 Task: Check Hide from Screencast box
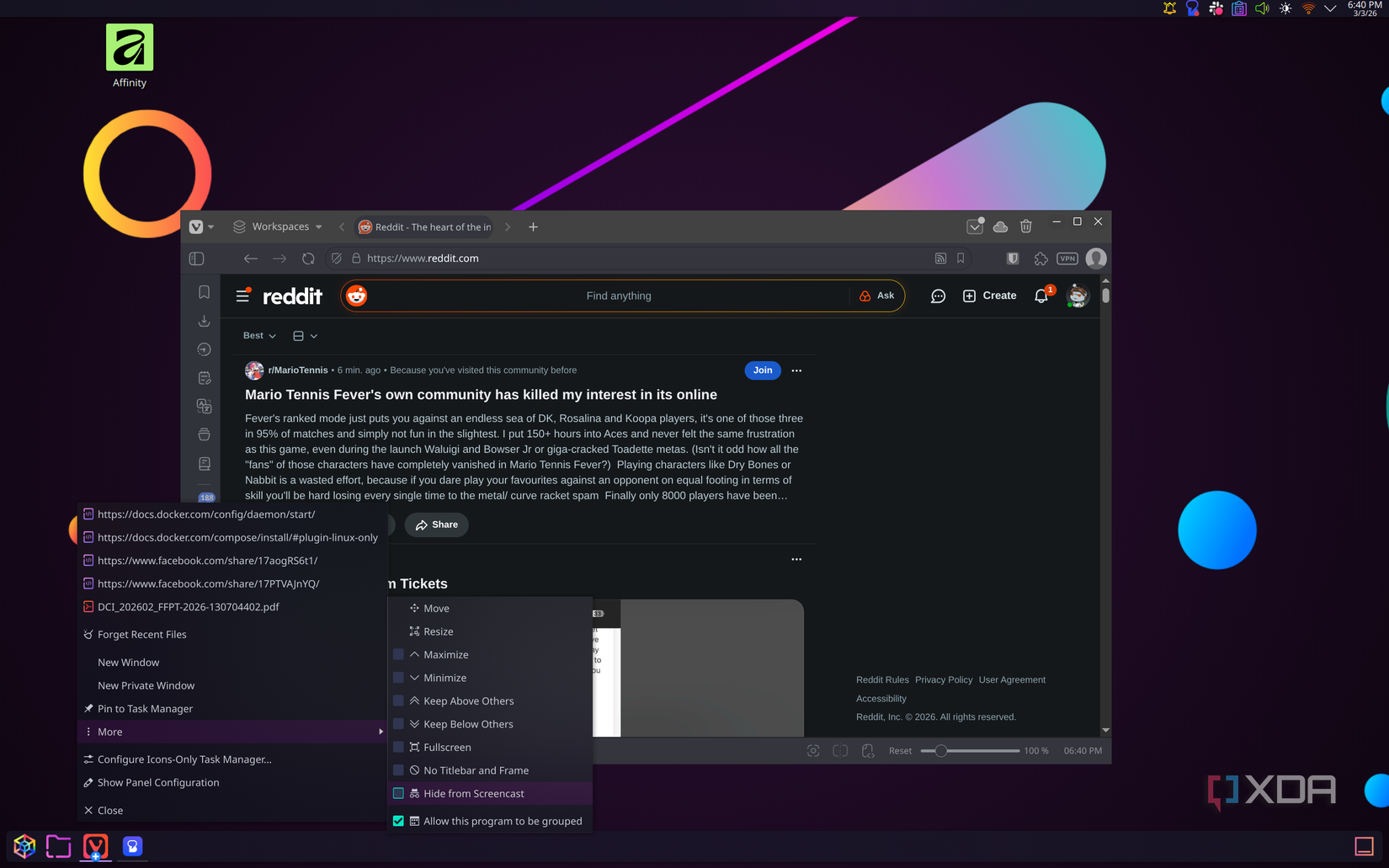398,793
